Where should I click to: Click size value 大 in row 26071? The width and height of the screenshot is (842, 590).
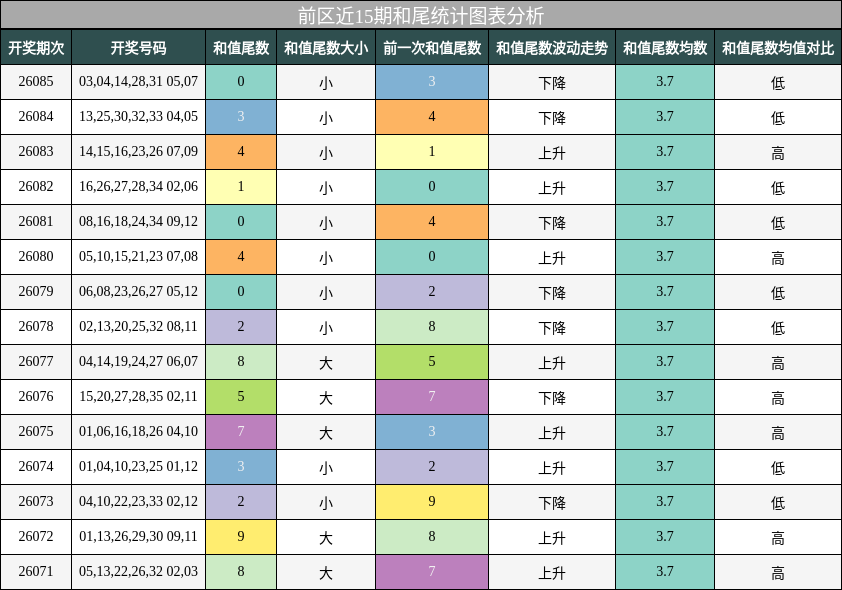[326, 573]
